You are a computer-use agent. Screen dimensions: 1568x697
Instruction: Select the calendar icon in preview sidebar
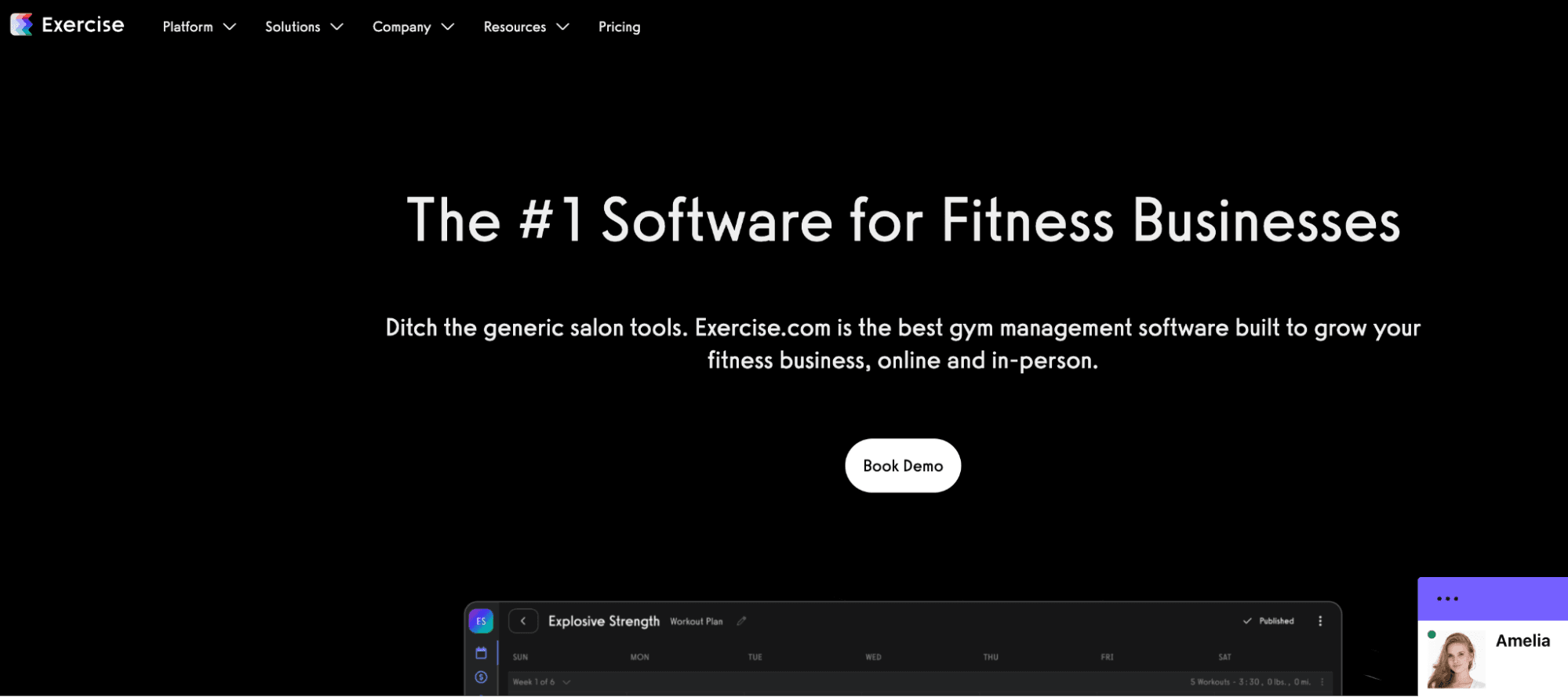(481, 652)
